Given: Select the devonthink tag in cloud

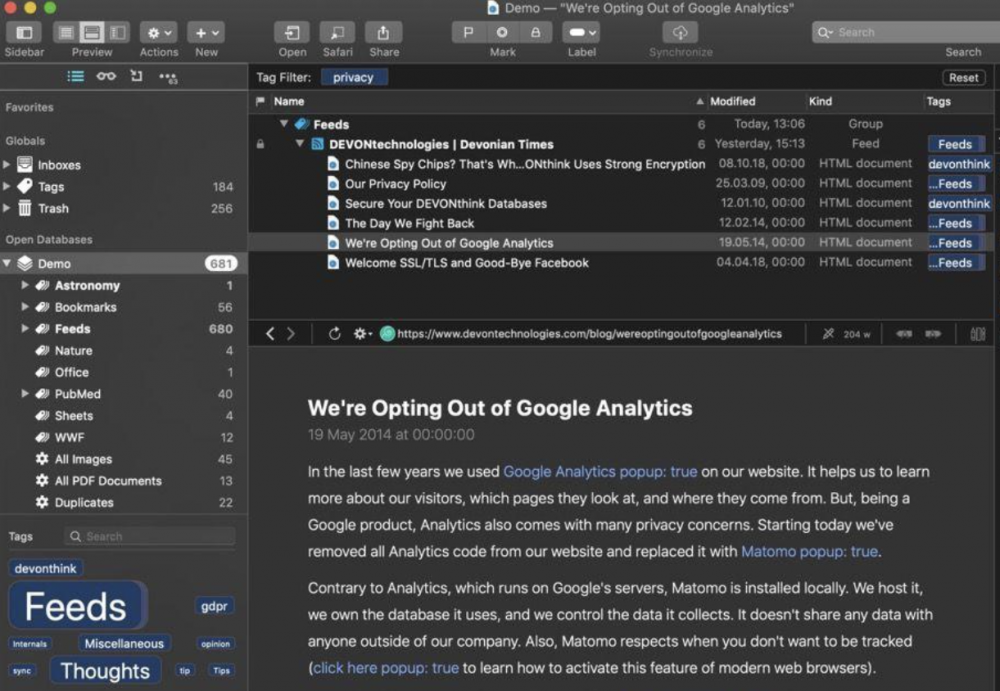Looking at the screenshot, I should (45, 568).
